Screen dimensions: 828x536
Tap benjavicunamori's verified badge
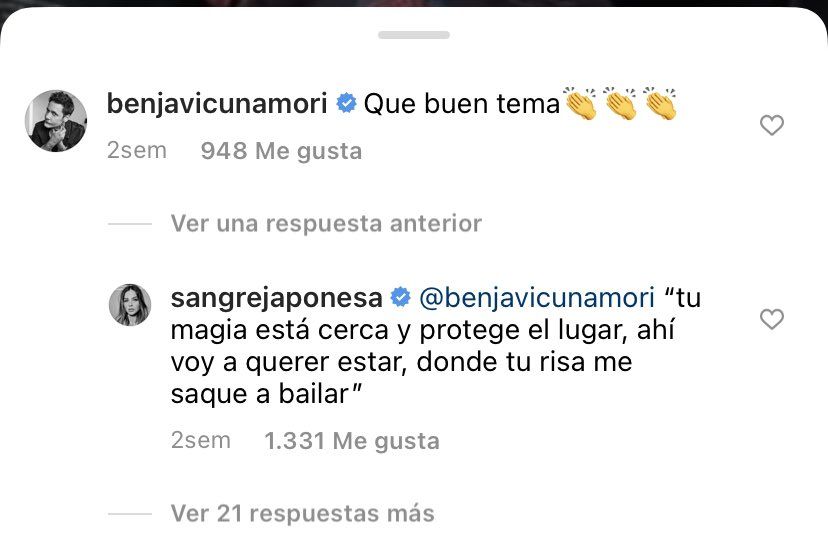[x=346, y=103]
